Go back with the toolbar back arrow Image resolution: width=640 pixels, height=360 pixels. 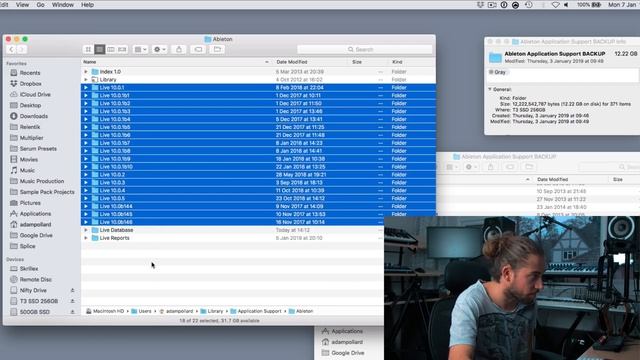click(11, 49)
